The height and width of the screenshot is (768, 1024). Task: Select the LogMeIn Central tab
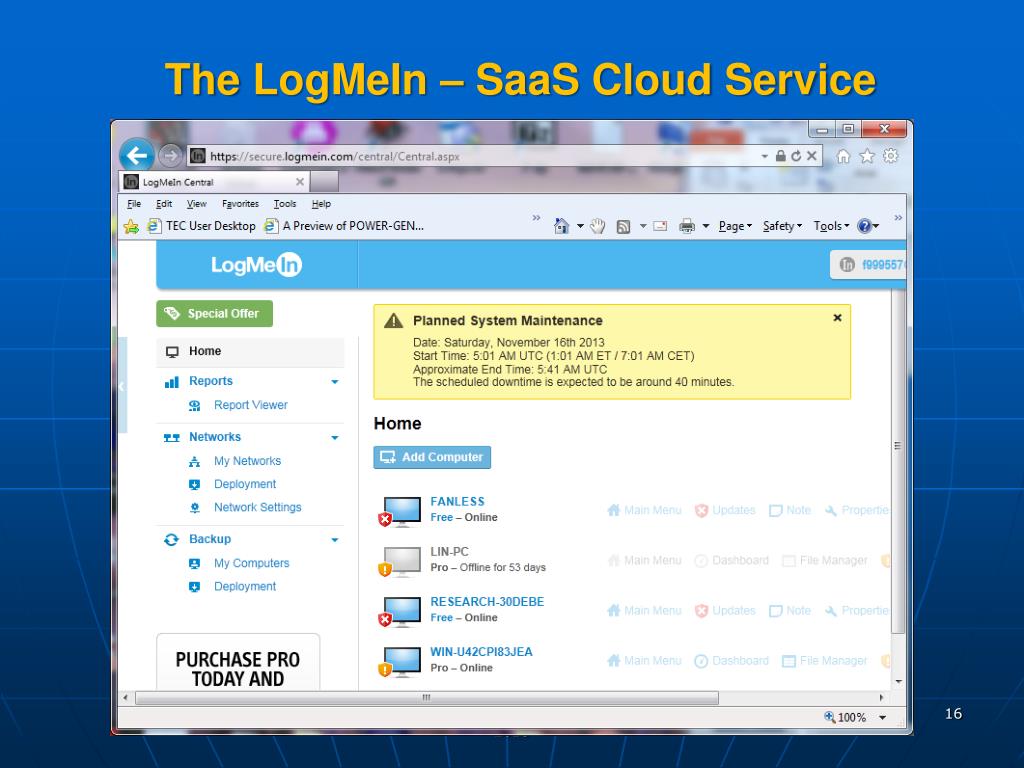click(x=214, y=182)
